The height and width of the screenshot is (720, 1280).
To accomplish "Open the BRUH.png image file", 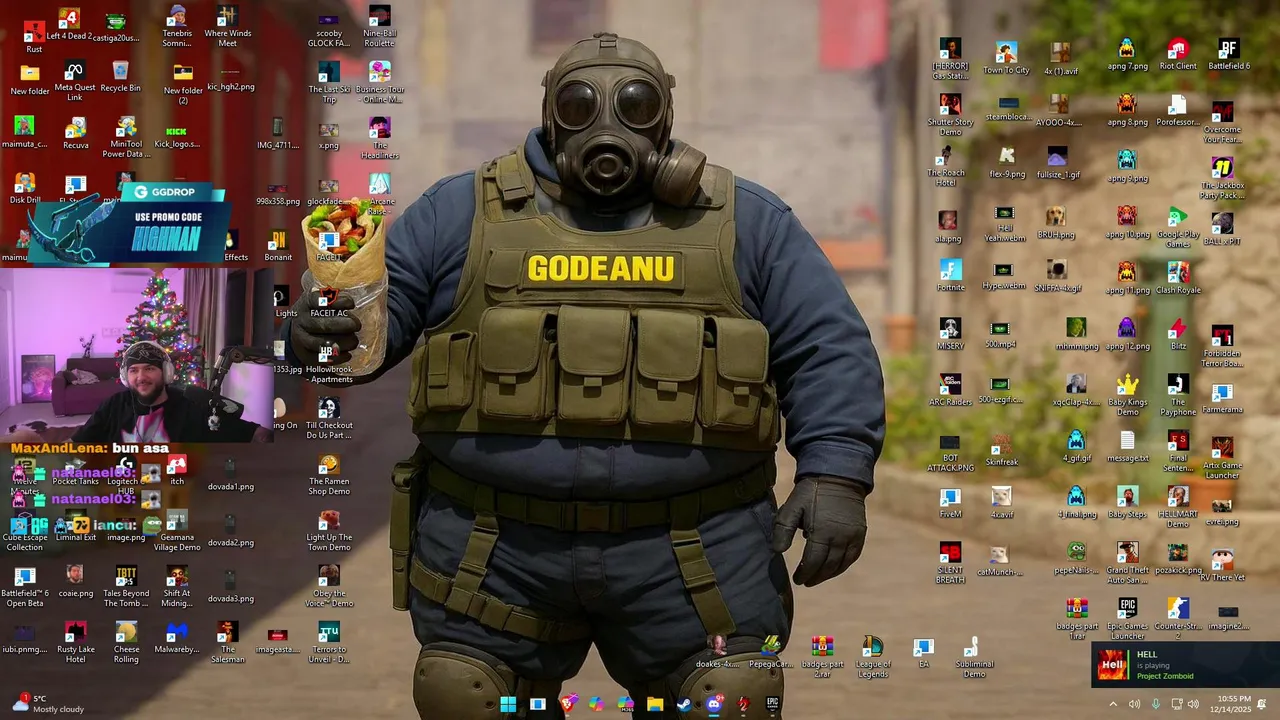I will click(x=1055, y=224).
